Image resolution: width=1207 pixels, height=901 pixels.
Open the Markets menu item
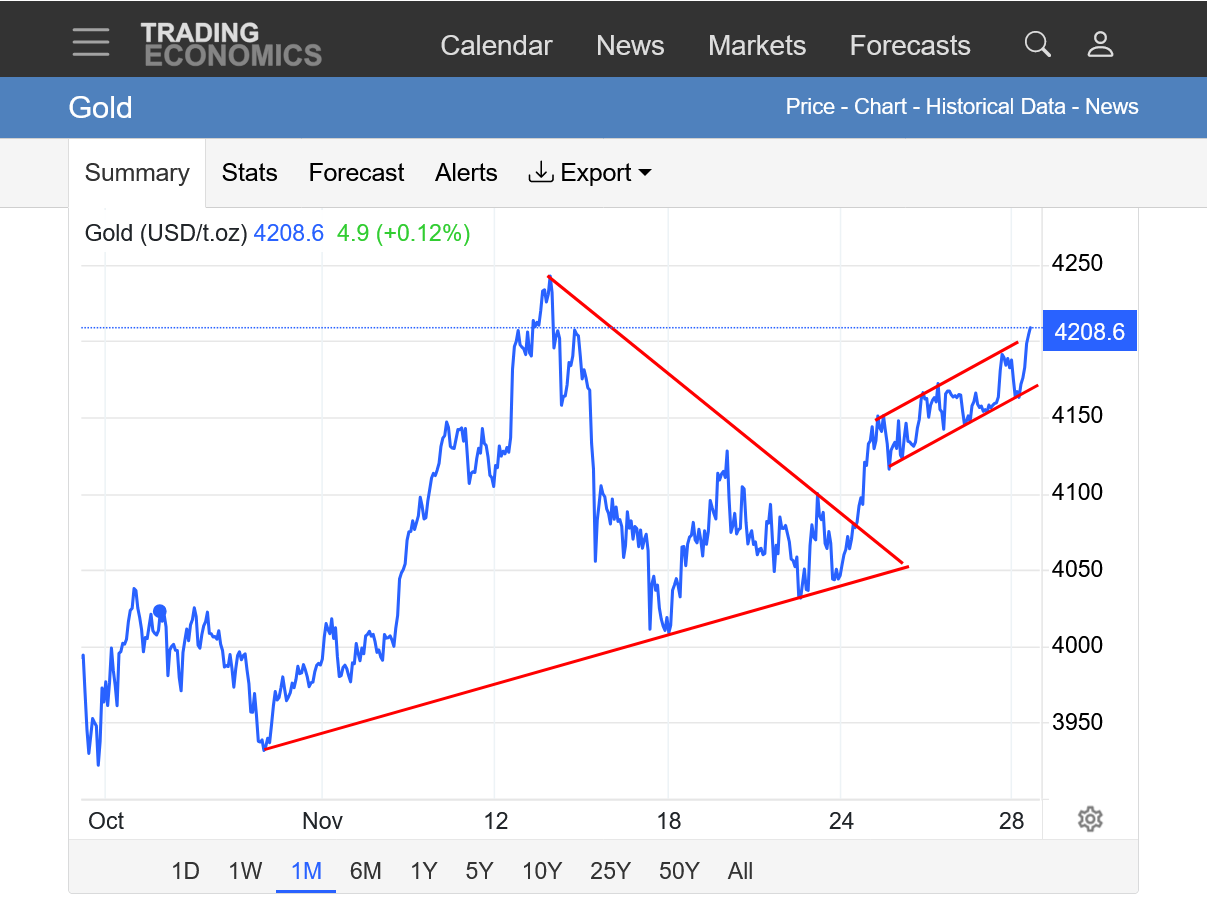(x=757, y=46)
